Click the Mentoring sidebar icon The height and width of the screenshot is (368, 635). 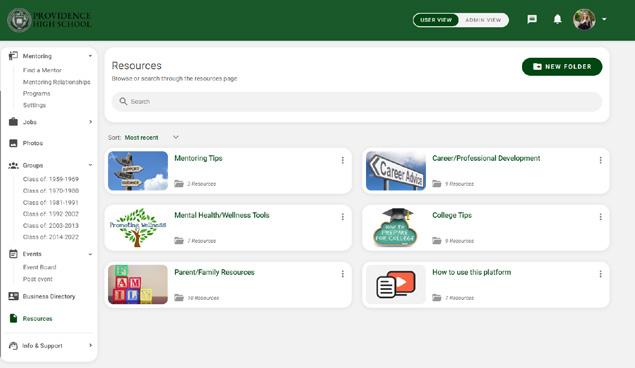coord(13,56)
